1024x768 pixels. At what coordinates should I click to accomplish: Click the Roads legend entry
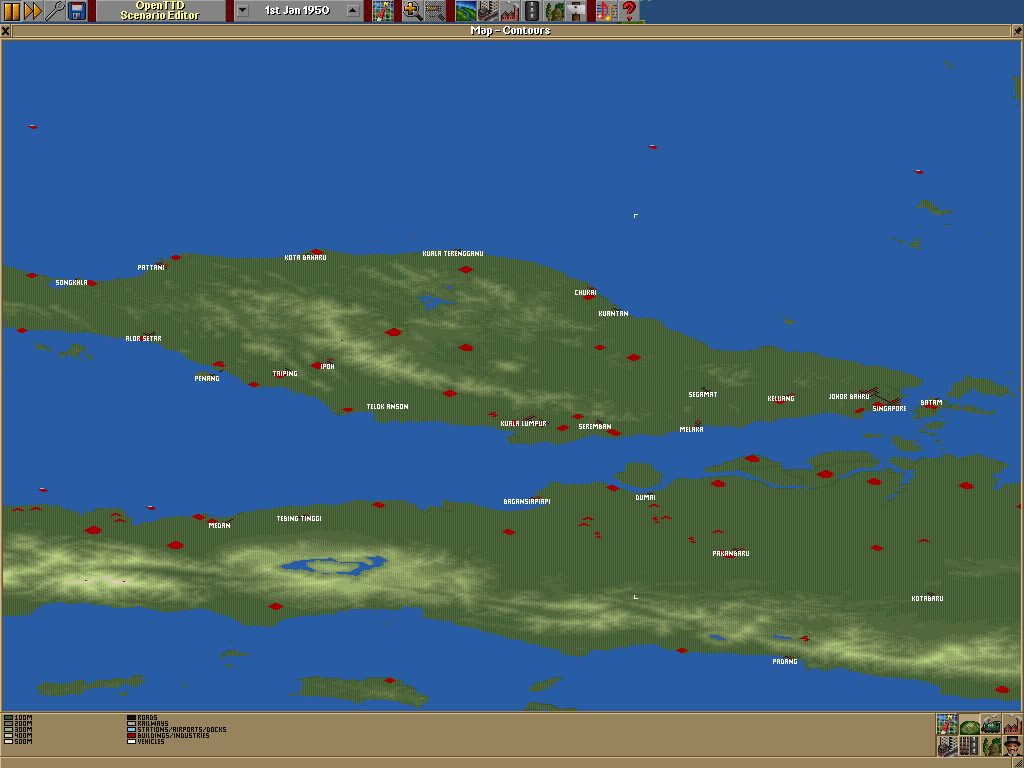tap(142, 718)
